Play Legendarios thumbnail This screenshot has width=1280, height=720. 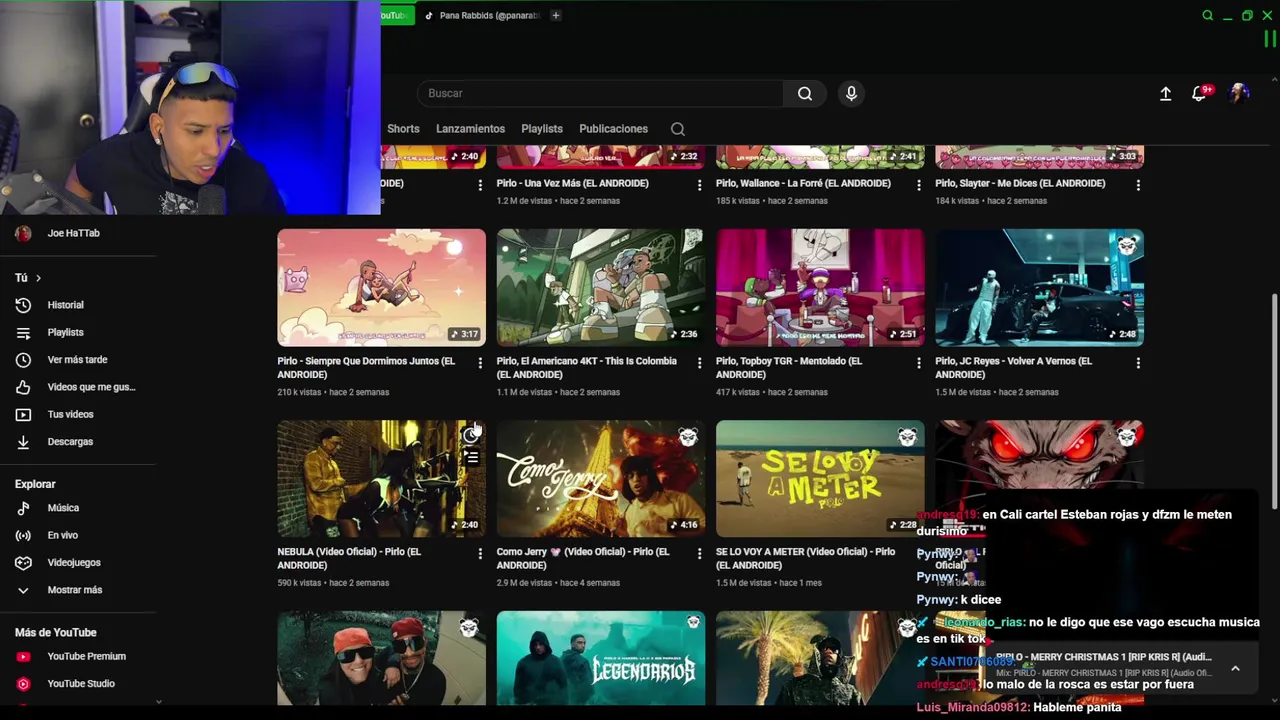pos(600,658)
